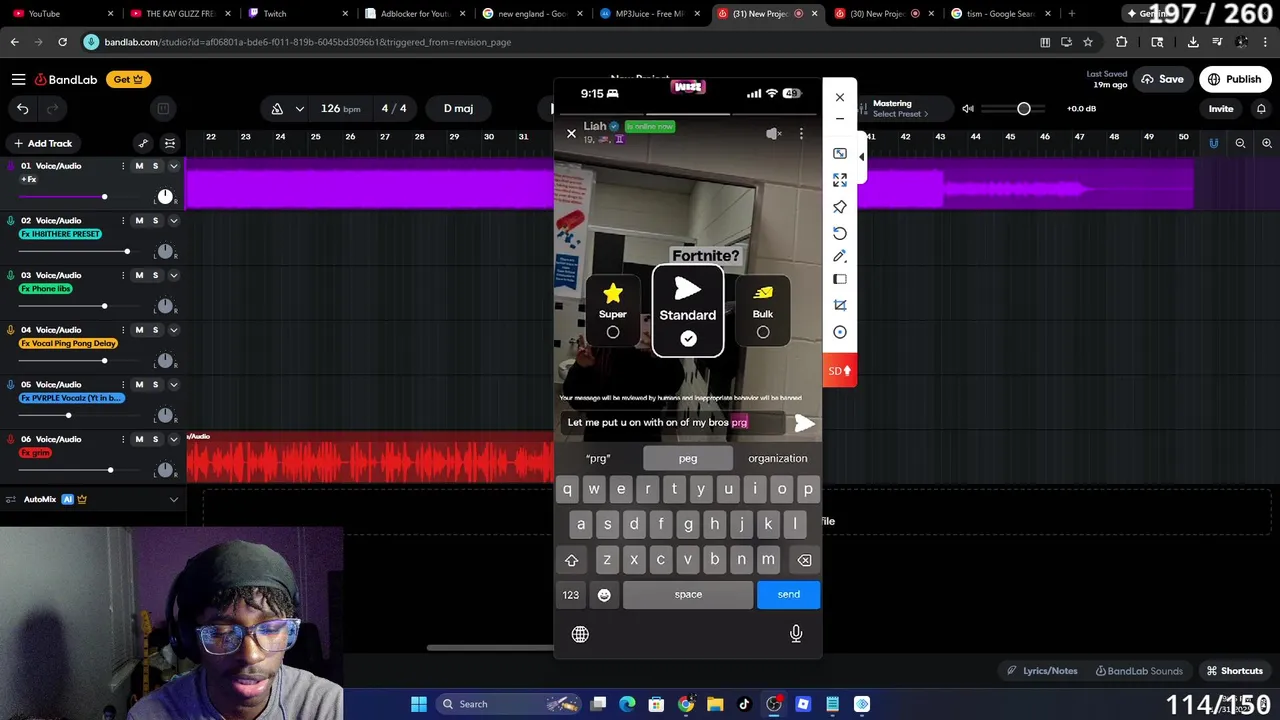
Task: Expand the track 03 dropdown chevron
Action: [x=173, y=275]
